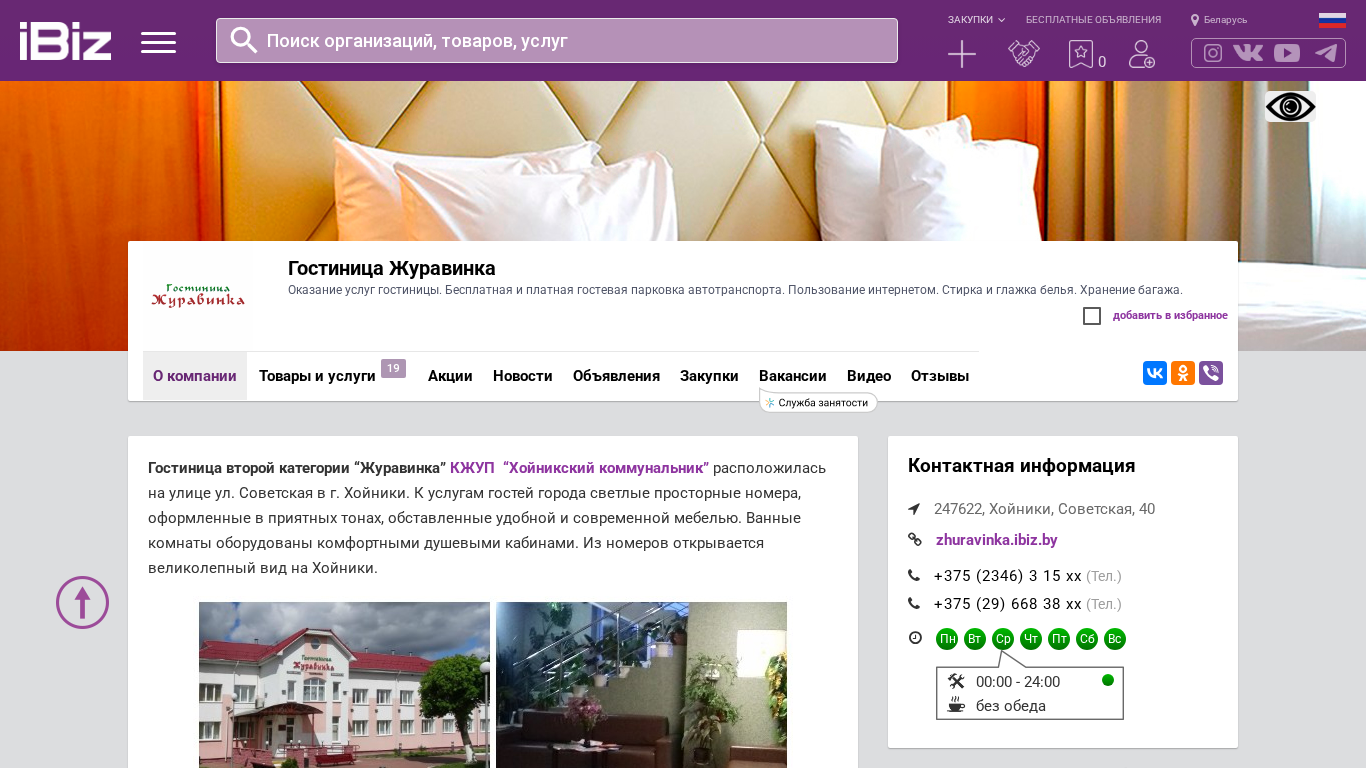Open the hamburger menu

(x=158, y=42)
